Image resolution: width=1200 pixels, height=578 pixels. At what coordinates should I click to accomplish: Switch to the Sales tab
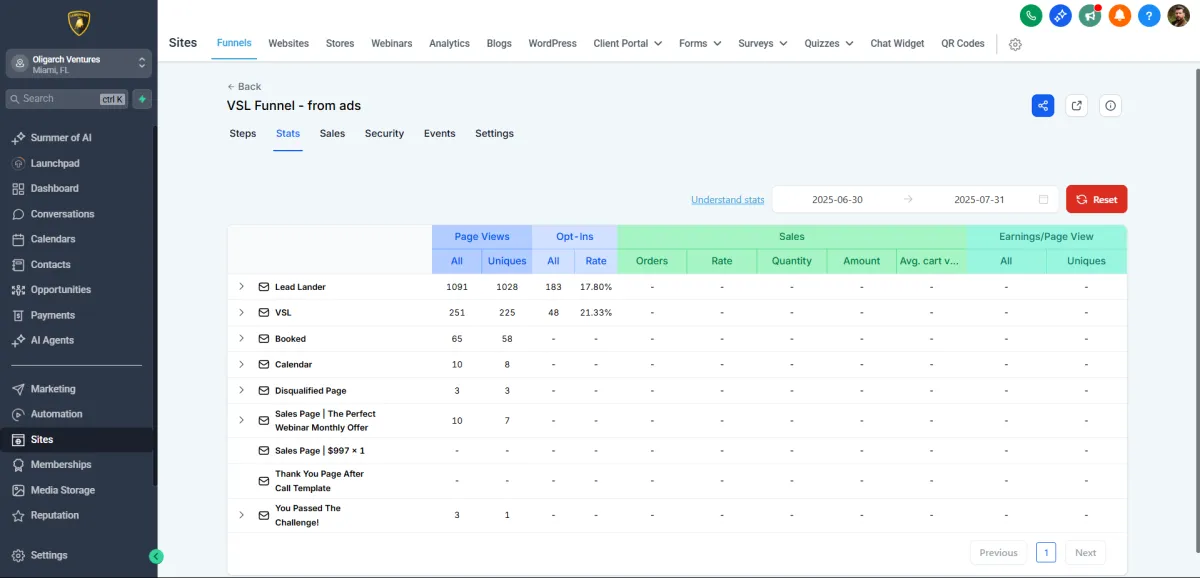pos(332,134)
